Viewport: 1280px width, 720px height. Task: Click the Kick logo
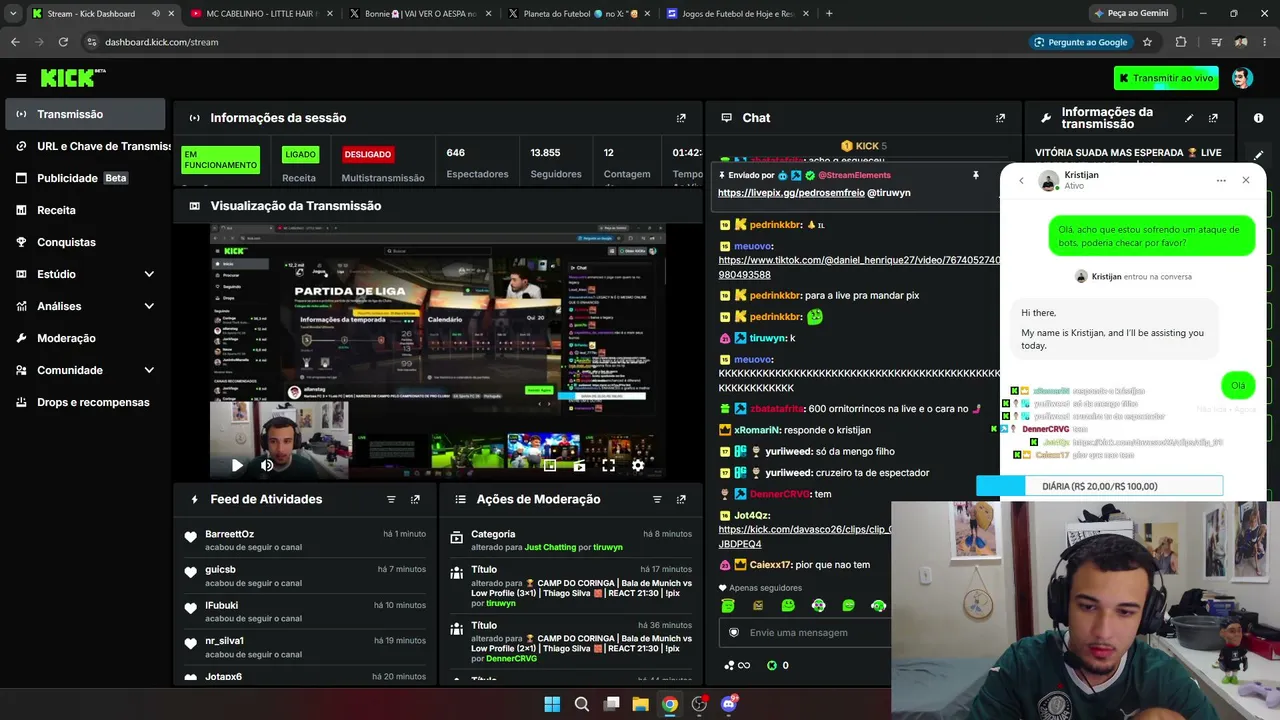73,78
